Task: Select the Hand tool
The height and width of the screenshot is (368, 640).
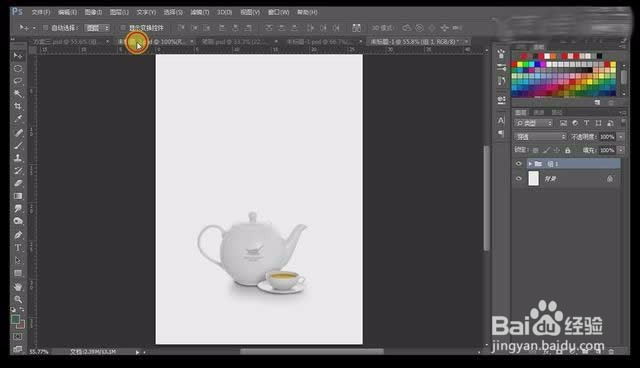Action: coord(18,287)
